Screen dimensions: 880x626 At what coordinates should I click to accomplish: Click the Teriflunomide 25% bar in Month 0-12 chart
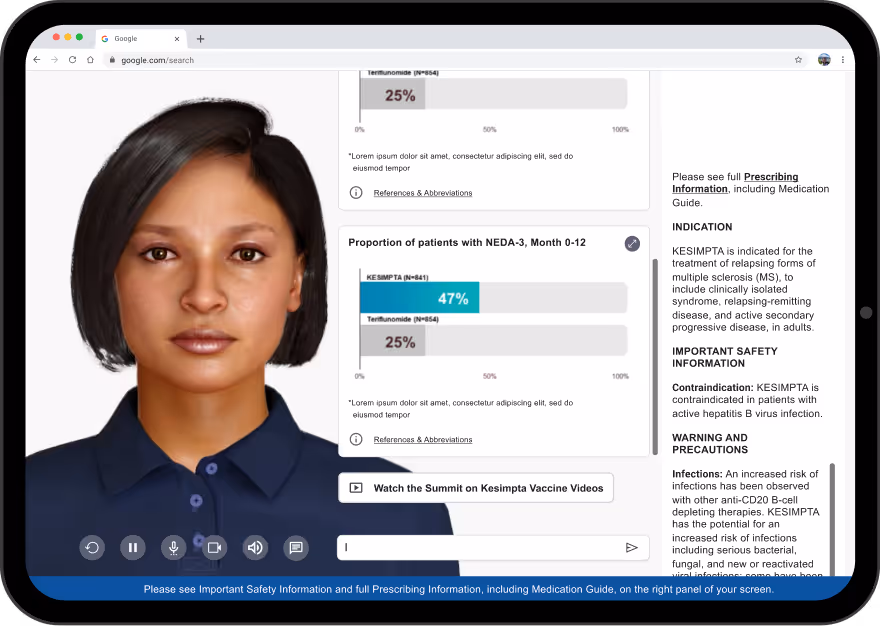392,342
